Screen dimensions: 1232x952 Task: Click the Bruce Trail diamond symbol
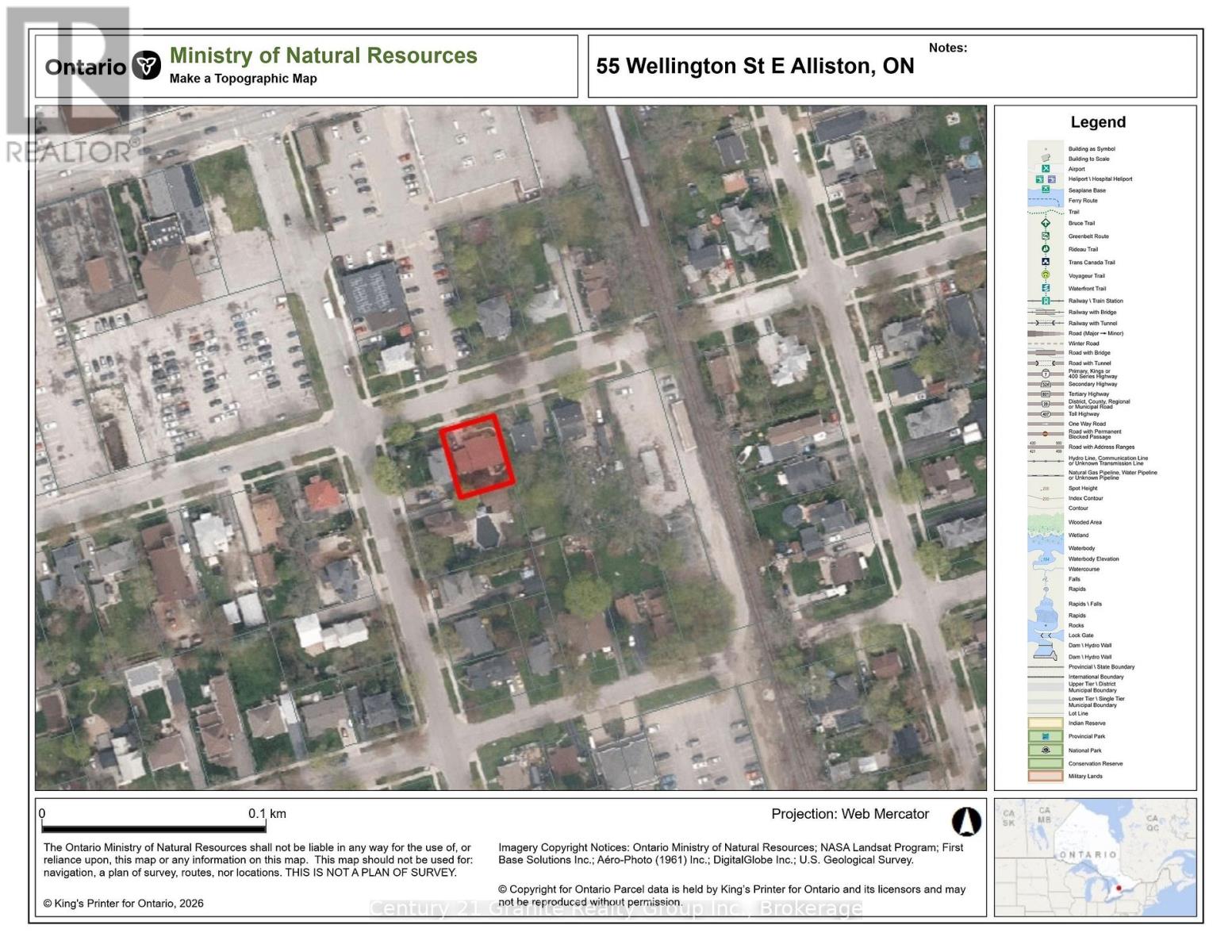coord(1046,223)
